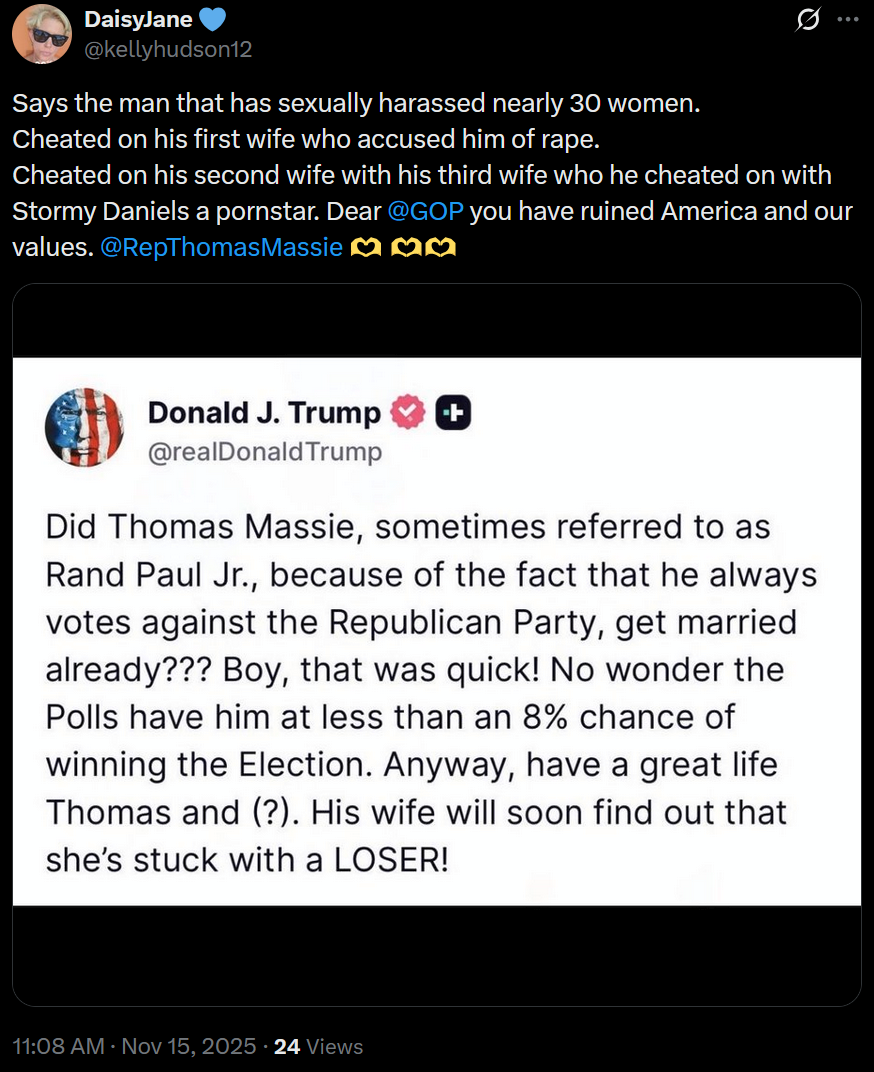
Task: Open the More options ellipsis menu
Action: [x=846, y=20]
